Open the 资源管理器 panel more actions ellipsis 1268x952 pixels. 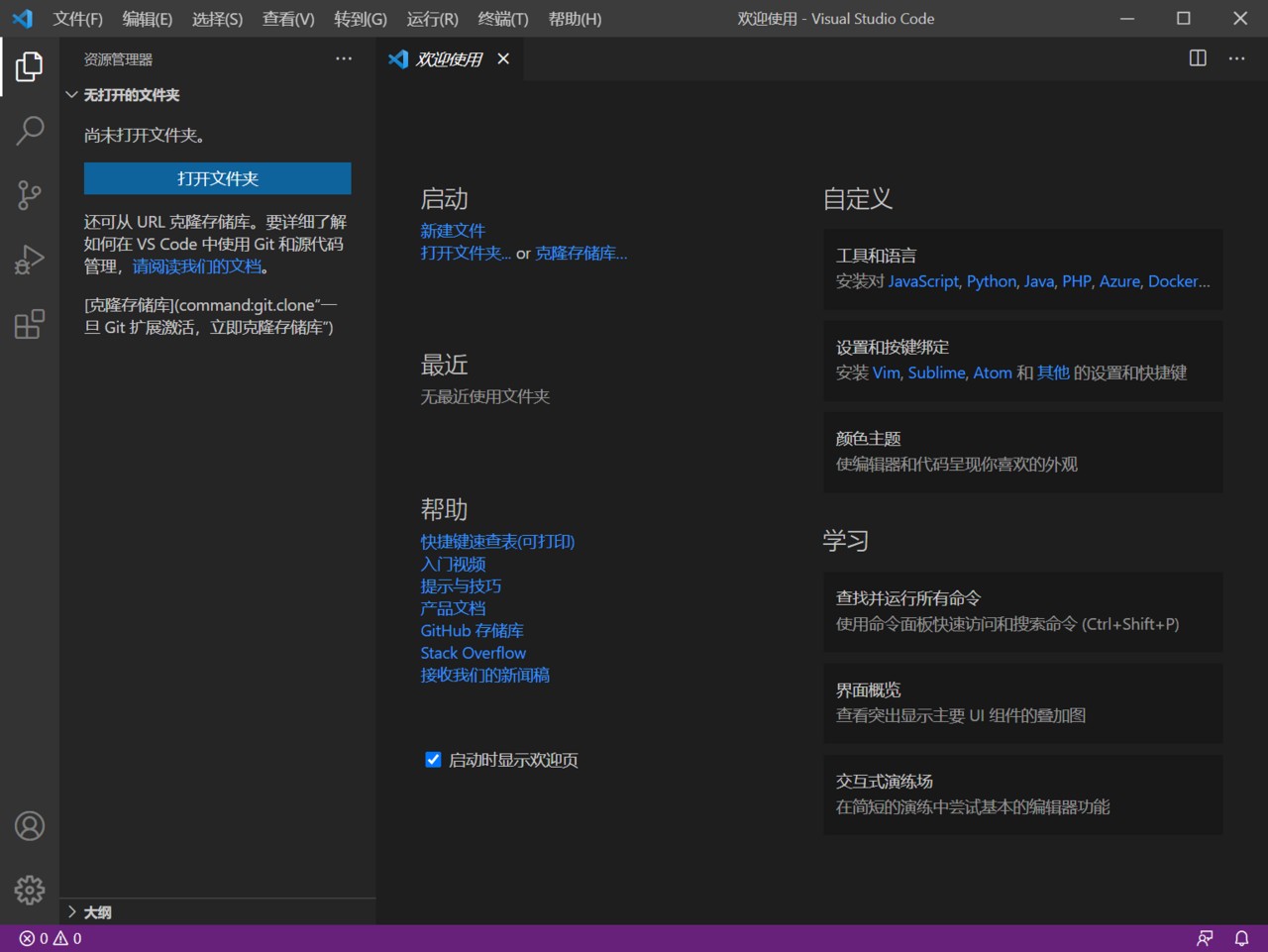pyautogui.click(x=344, y=59)
